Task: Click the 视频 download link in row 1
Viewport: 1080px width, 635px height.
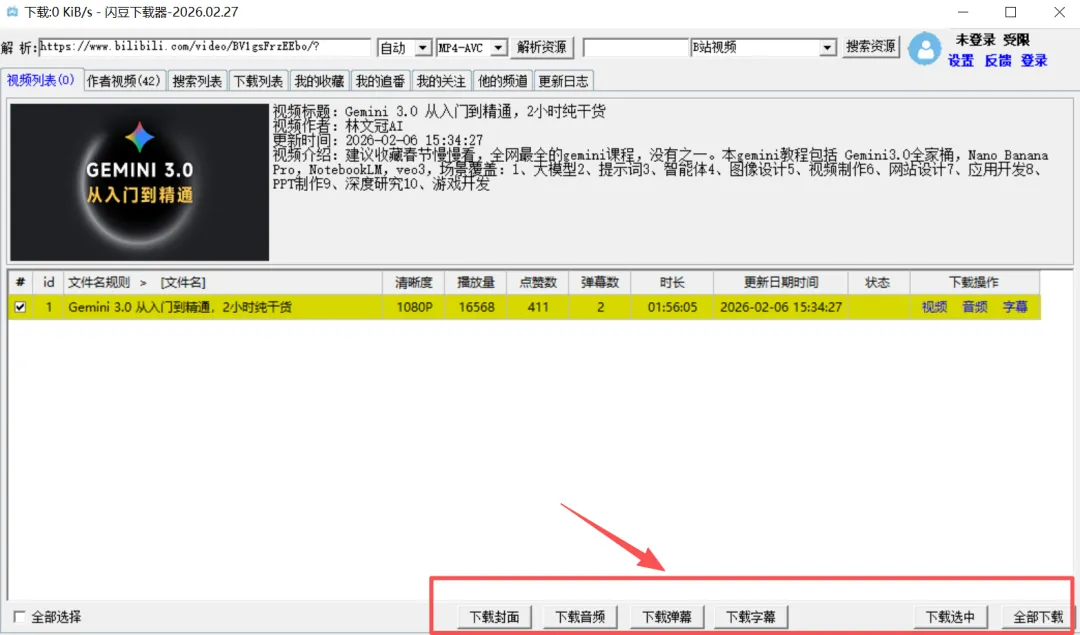Action: click(x=935, y=307)
